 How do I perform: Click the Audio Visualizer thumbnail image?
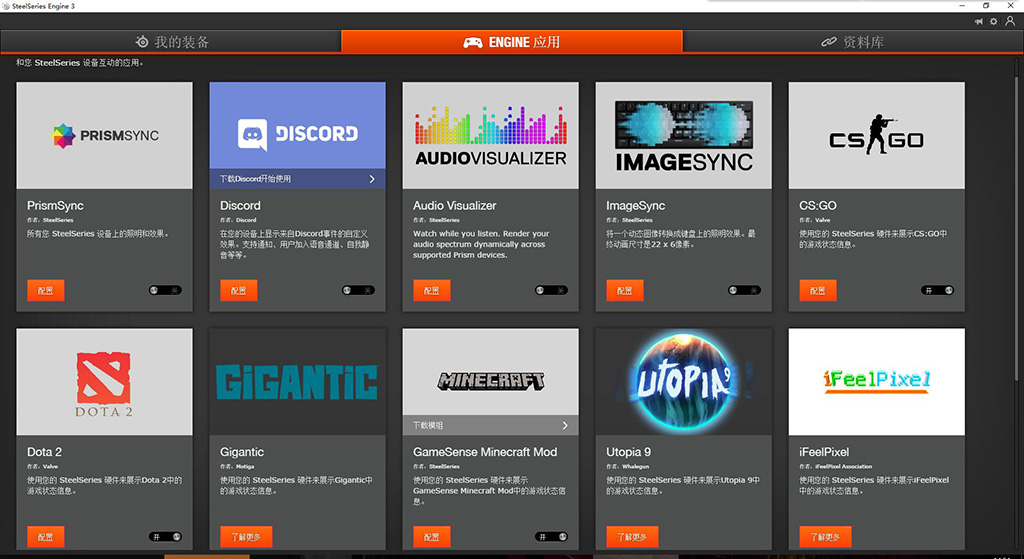click(490, 135)
